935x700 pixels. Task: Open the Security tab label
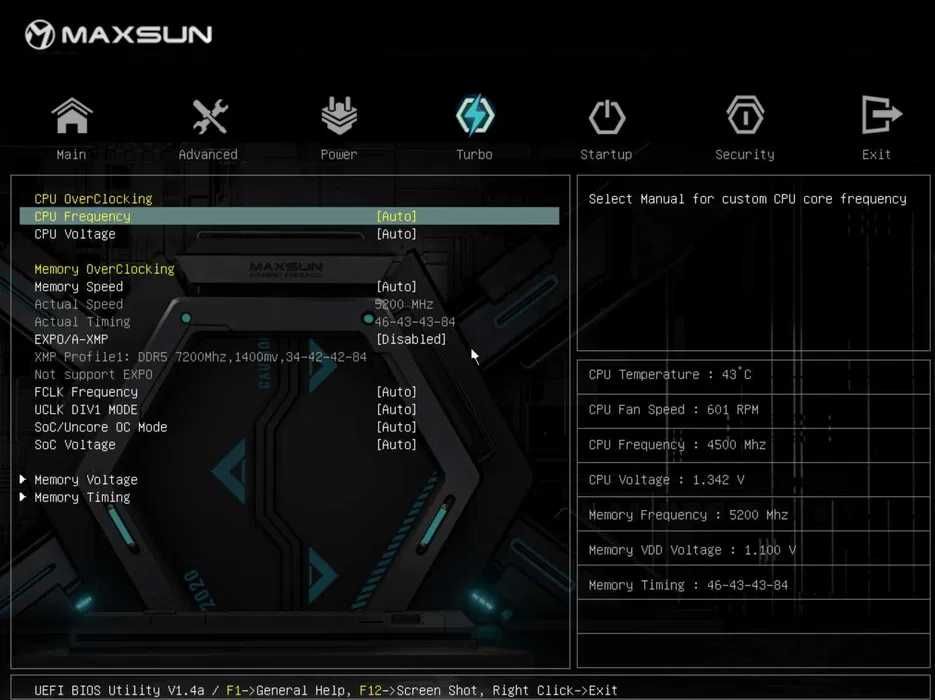coord(745,154)
